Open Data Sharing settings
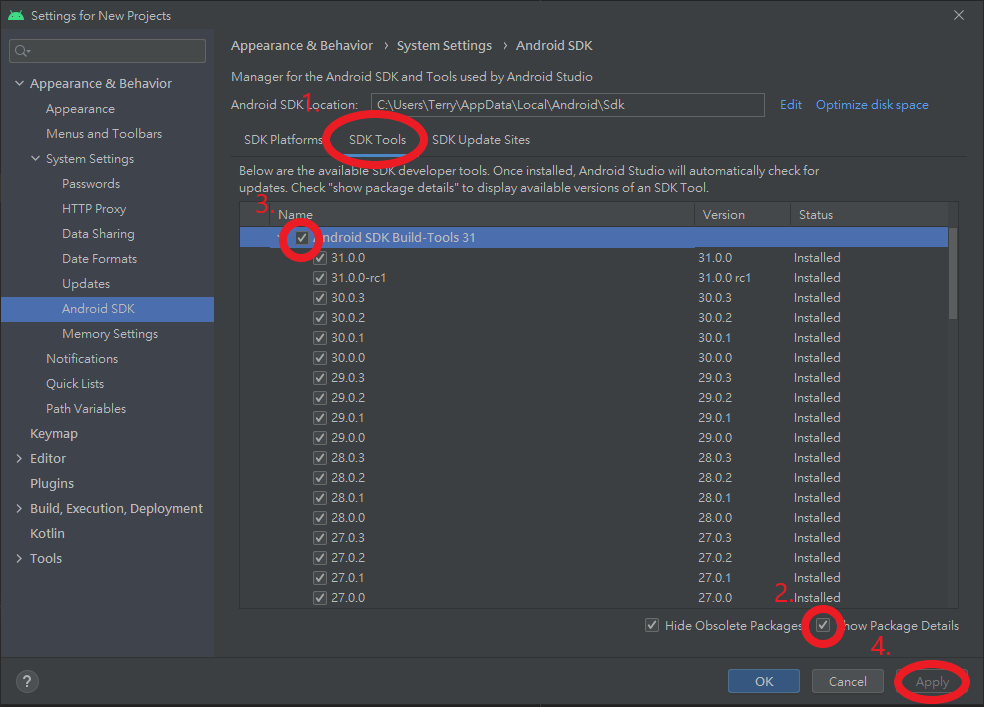 point(98,233)
